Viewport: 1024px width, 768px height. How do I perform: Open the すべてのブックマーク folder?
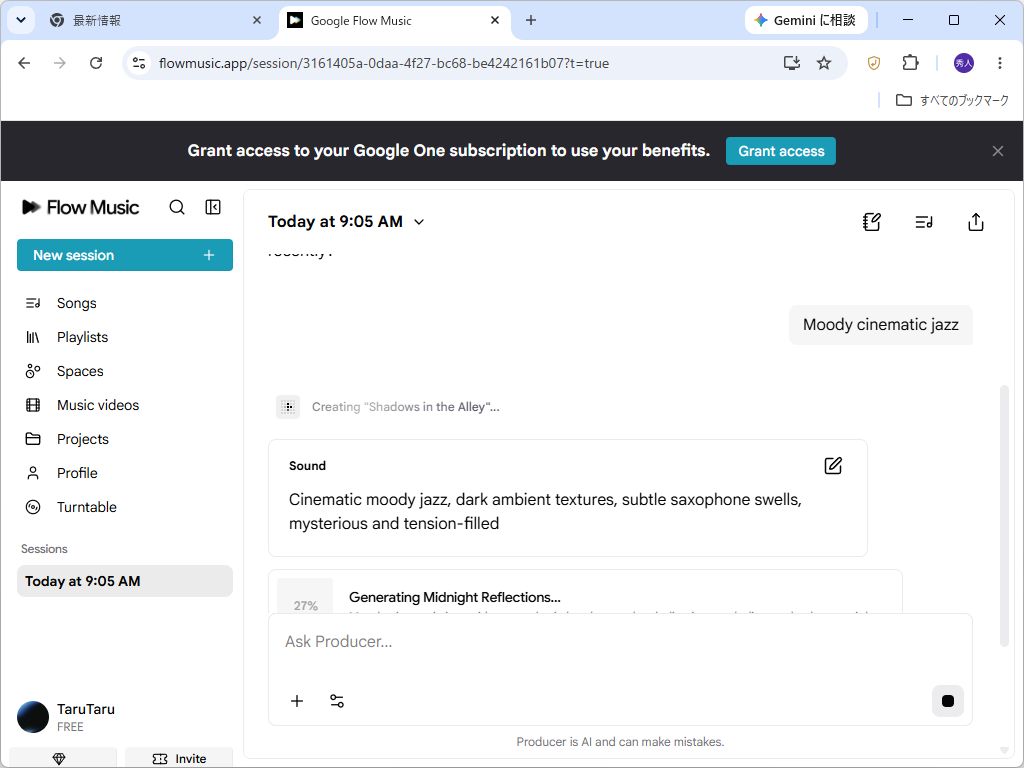[952, 100]
